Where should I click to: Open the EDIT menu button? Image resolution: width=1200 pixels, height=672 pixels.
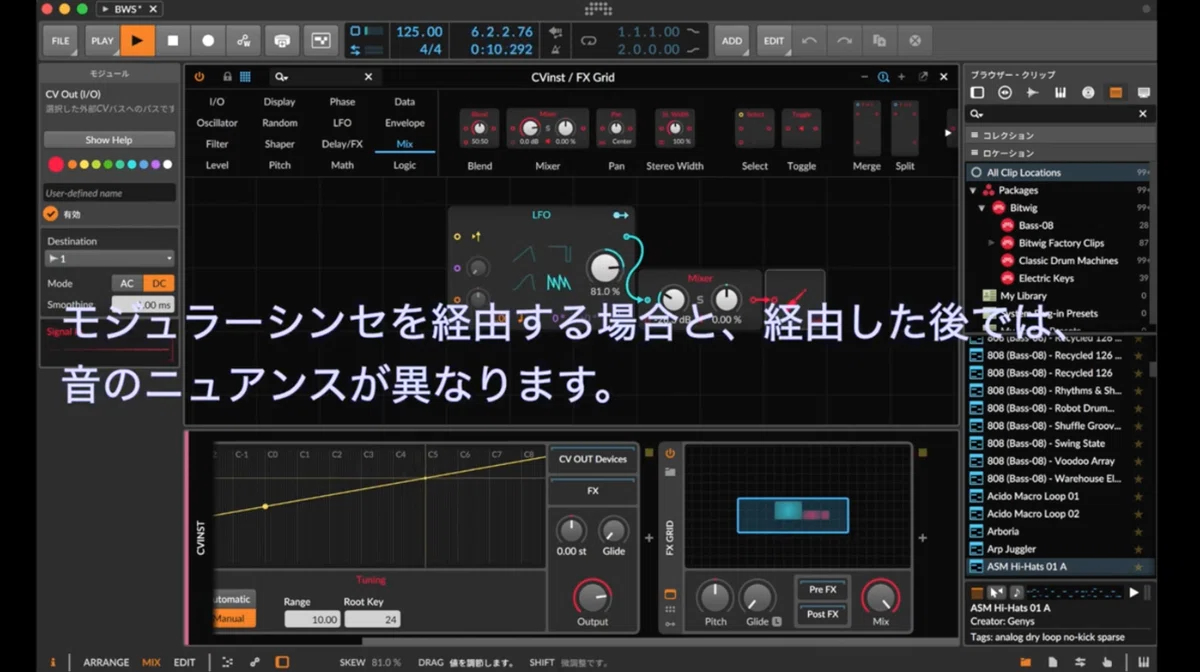pyautogui.click(x=774, y=41)
